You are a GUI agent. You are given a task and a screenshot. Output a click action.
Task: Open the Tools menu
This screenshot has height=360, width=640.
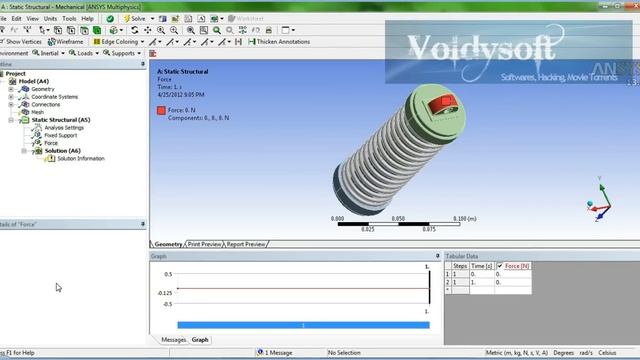pyautogui.click(x=69, y=19)
